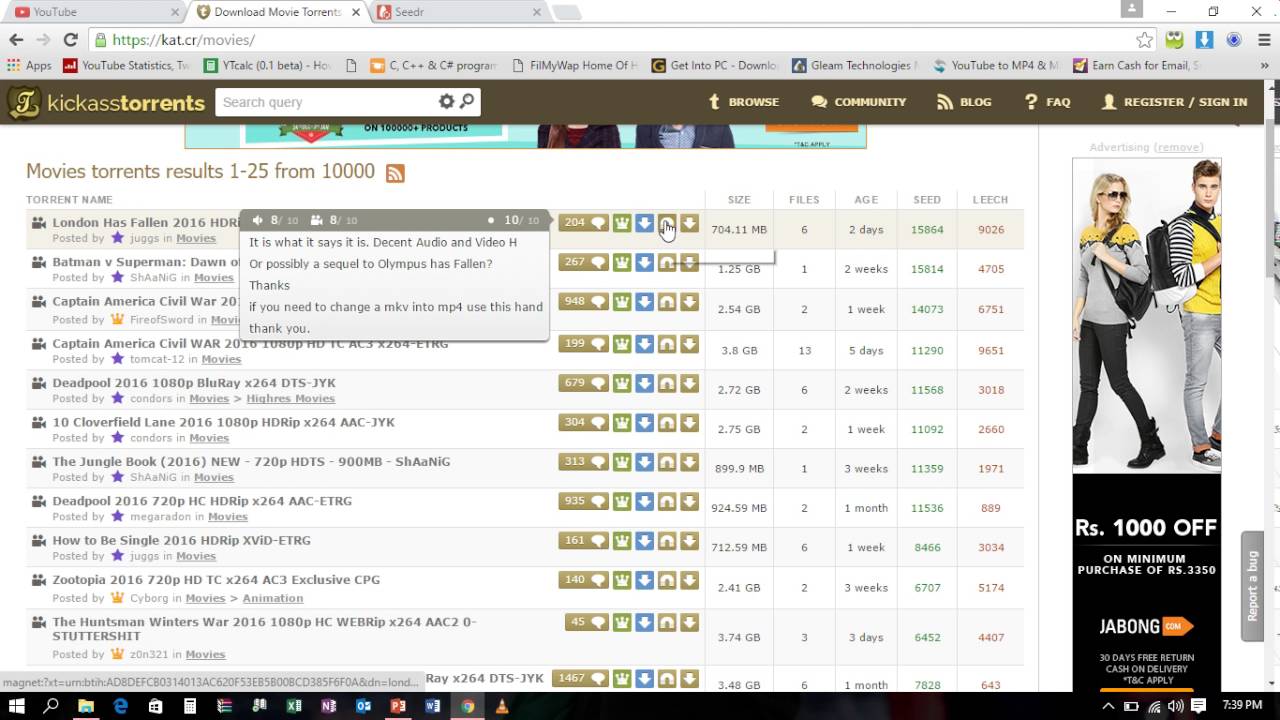
Task: Click the Jabong fashion advertisement
Action: click(x=1147, y=424)
